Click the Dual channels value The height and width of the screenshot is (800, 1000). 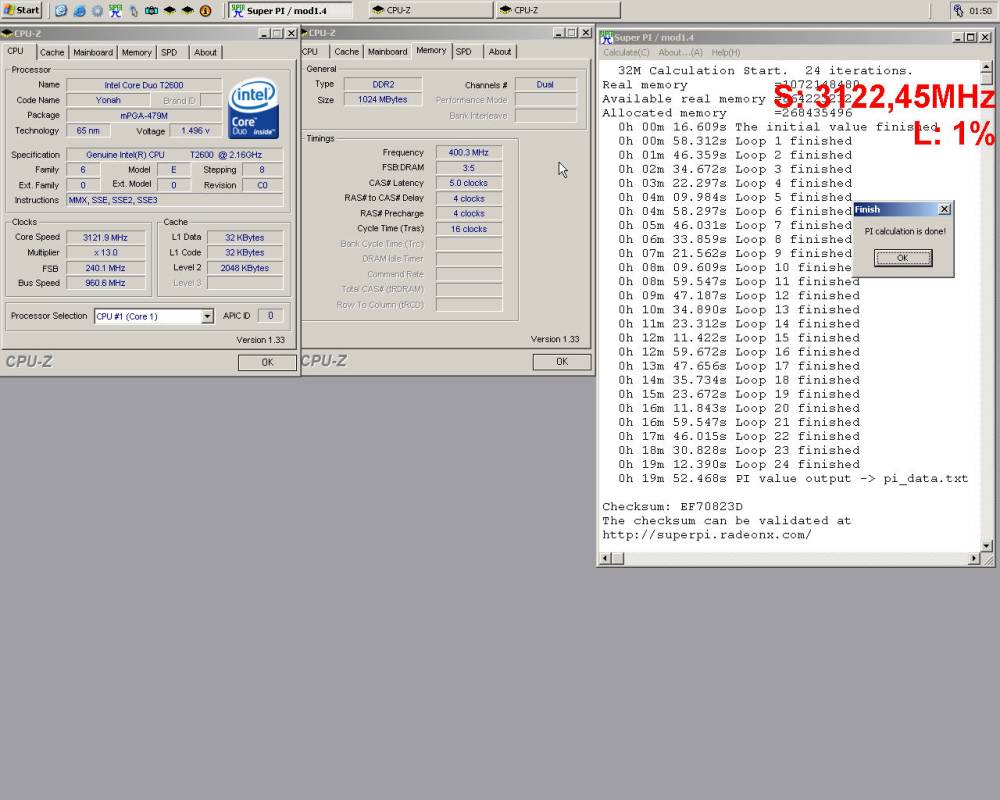click(x=545, y=84)
